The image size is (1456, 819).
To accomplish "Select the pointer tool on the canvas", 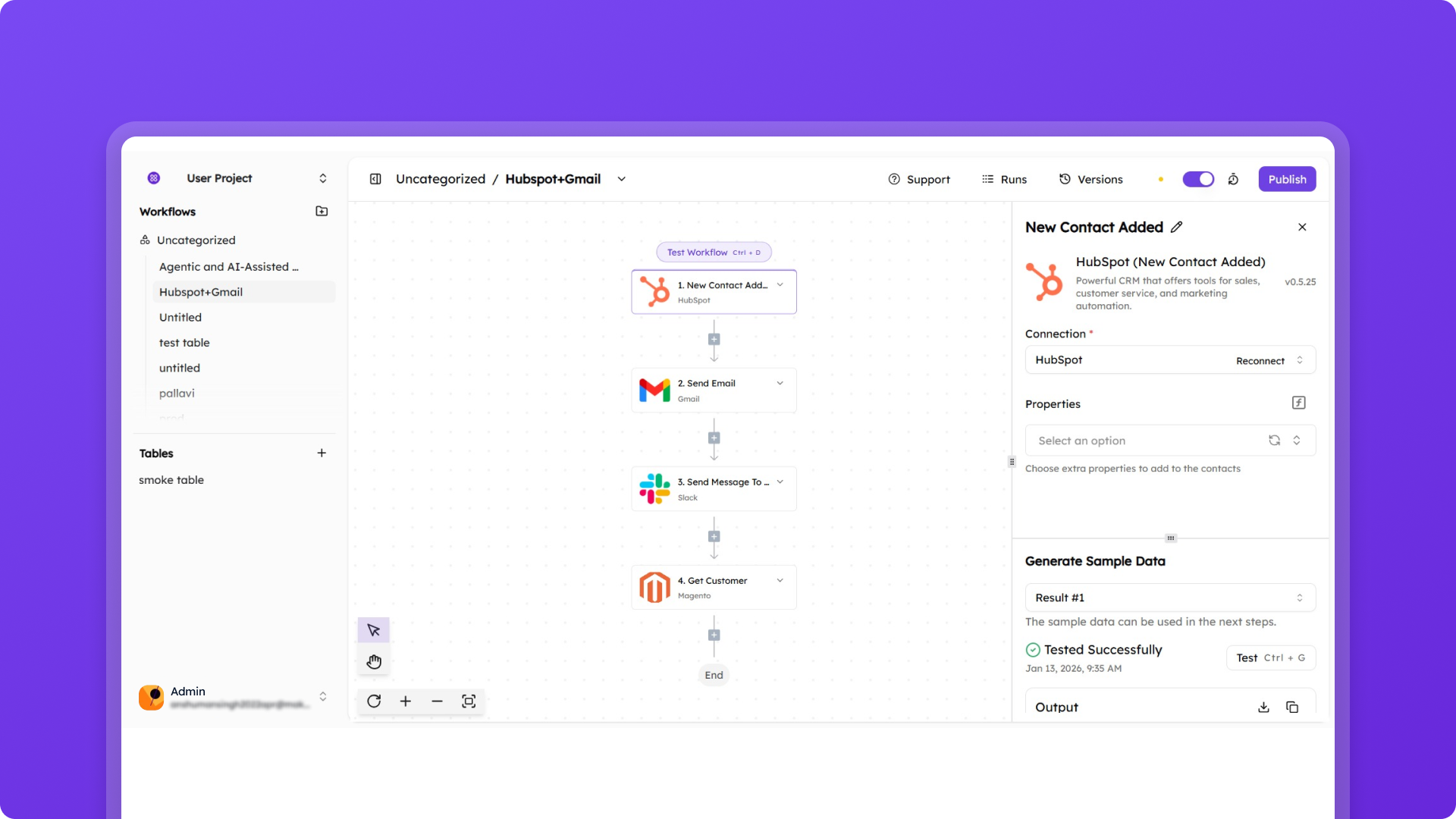I will coord(373,629).
